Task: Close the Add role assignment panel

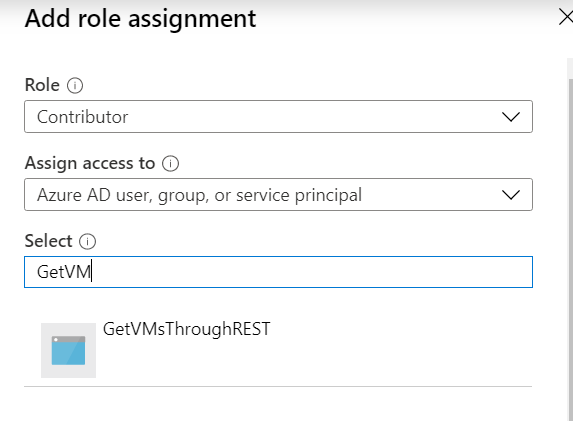Action: [566, 17]
